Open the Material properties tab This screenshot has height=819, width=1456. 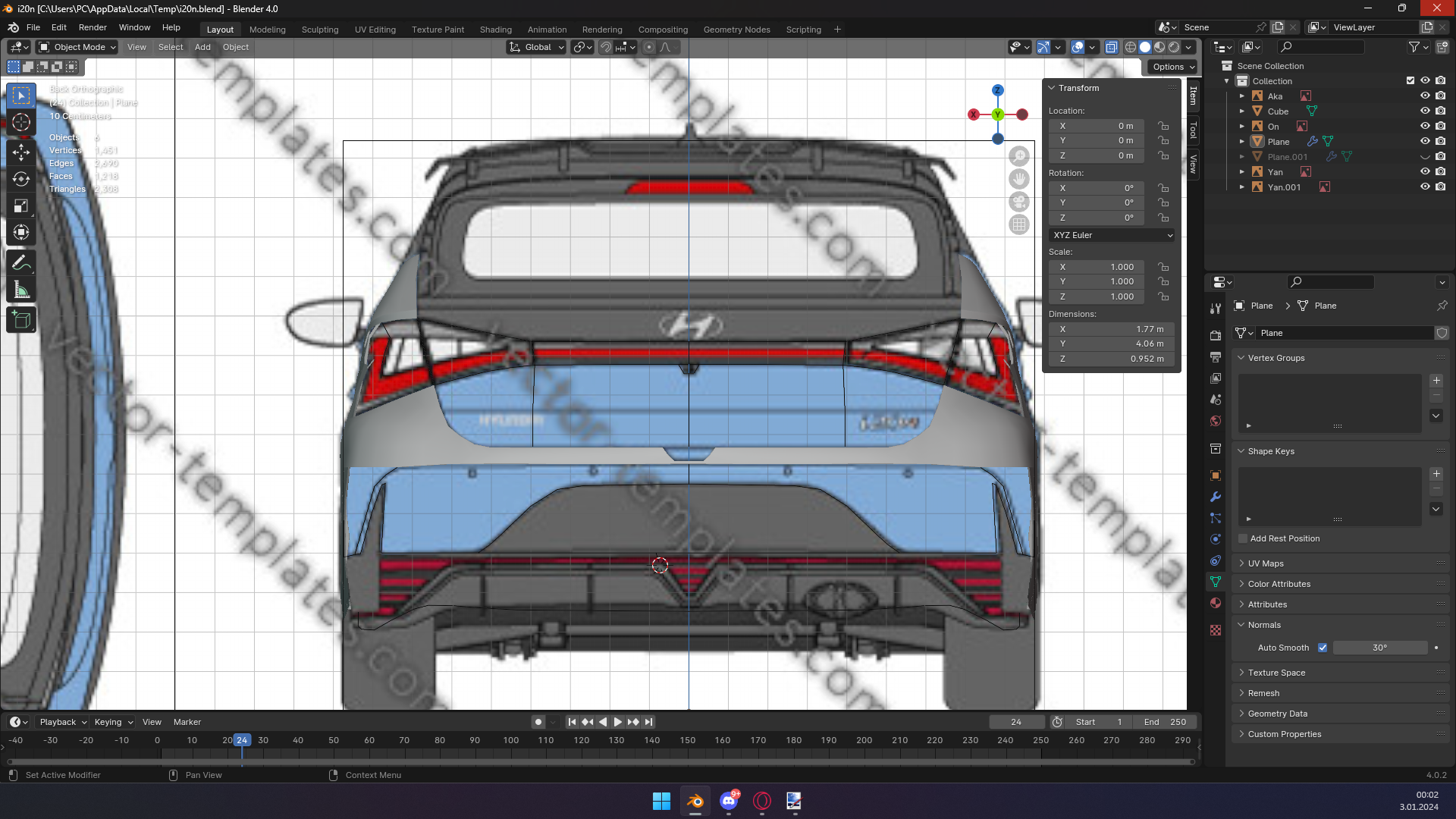point(1216,603)
